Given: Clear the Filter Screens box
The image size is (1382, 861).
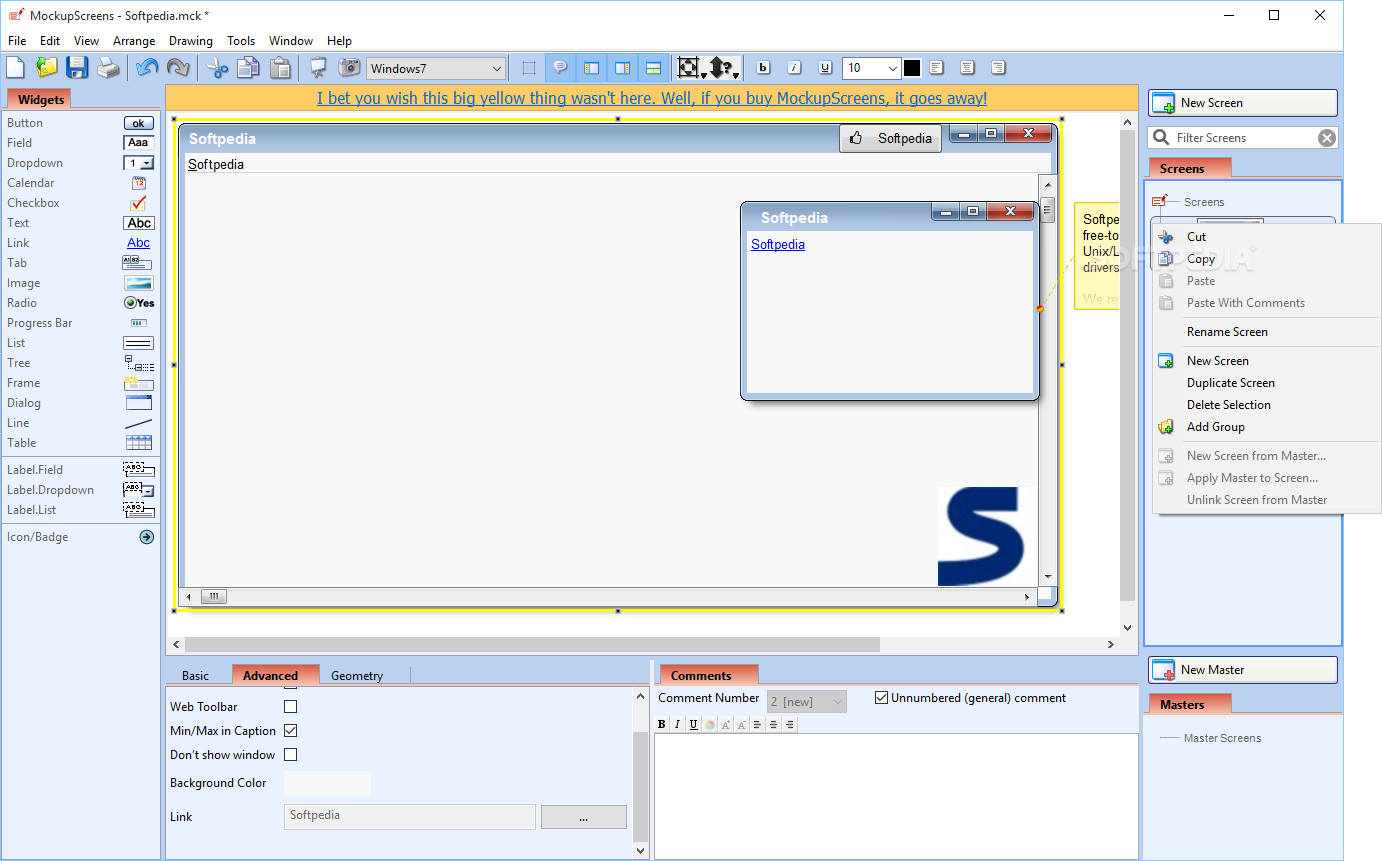Looking at the screenshot, I should pyautogui.click(x=1327, y=138).
